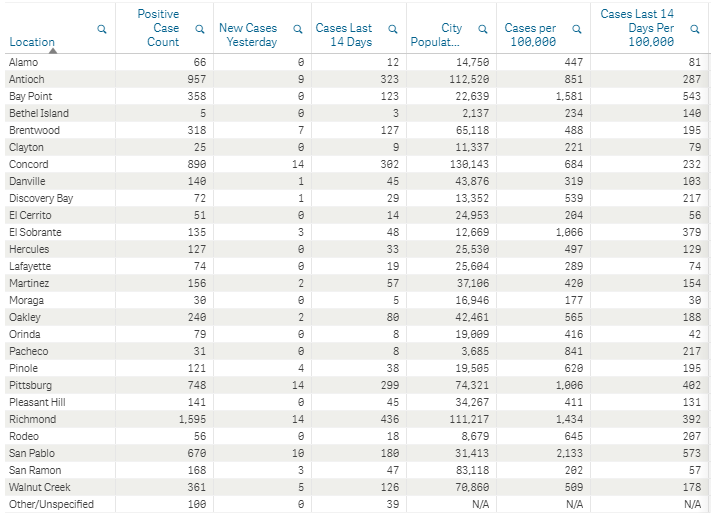This screenshot has height=520, width=712.
Task: Open search for Cases Last 14 Days column
Action: point(393,29)
